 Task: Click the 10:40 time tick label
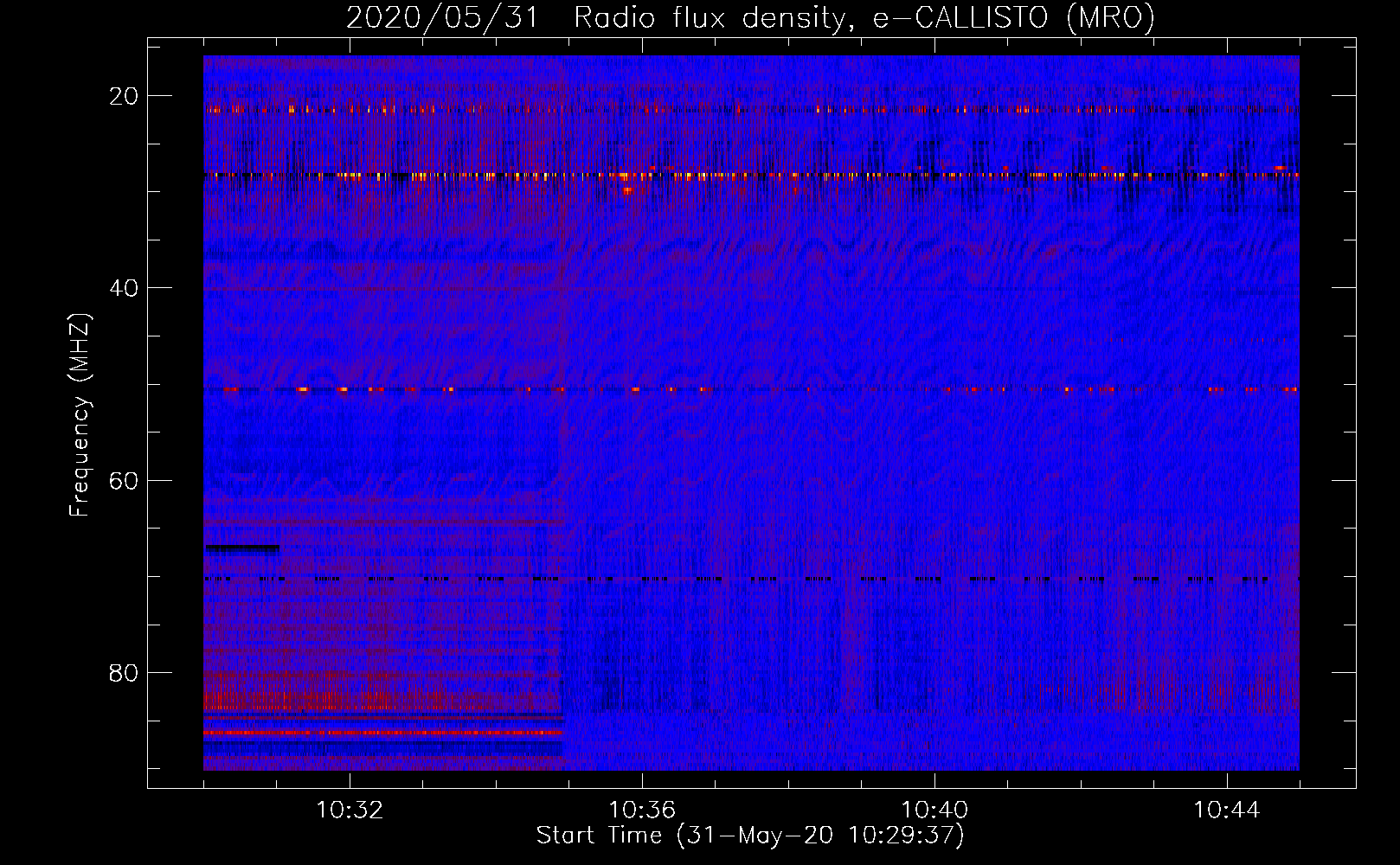tap(934, 811)
